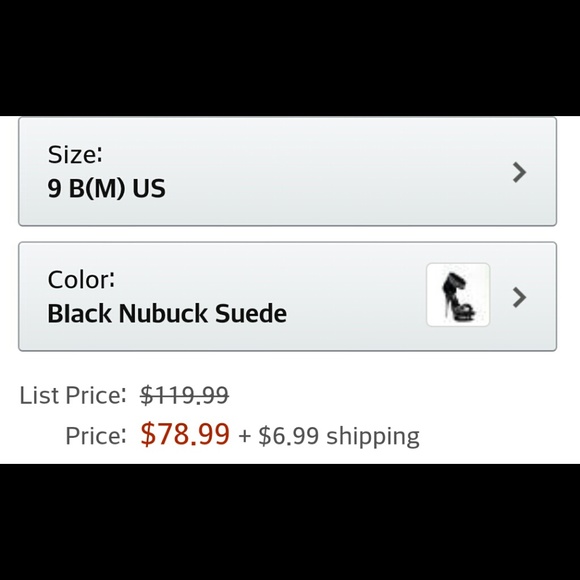This screenshot has height=580, width=580.
Task: Tap the $6.99 shipping amount
Action: [289, 436]
